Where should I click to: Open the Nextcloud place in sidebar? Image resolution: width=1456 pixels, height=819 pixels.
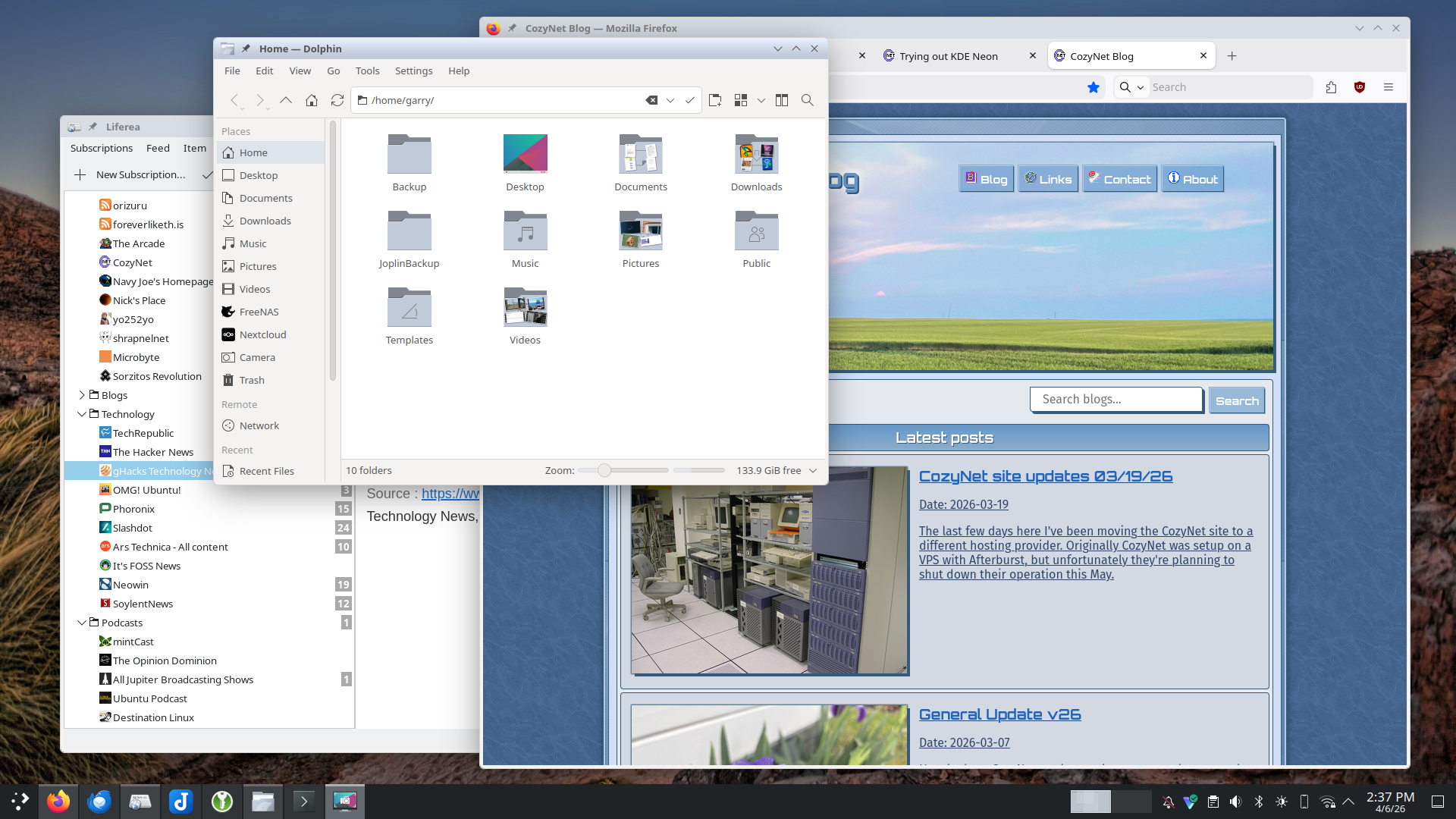pyautogui.click(x=262, y=334)
